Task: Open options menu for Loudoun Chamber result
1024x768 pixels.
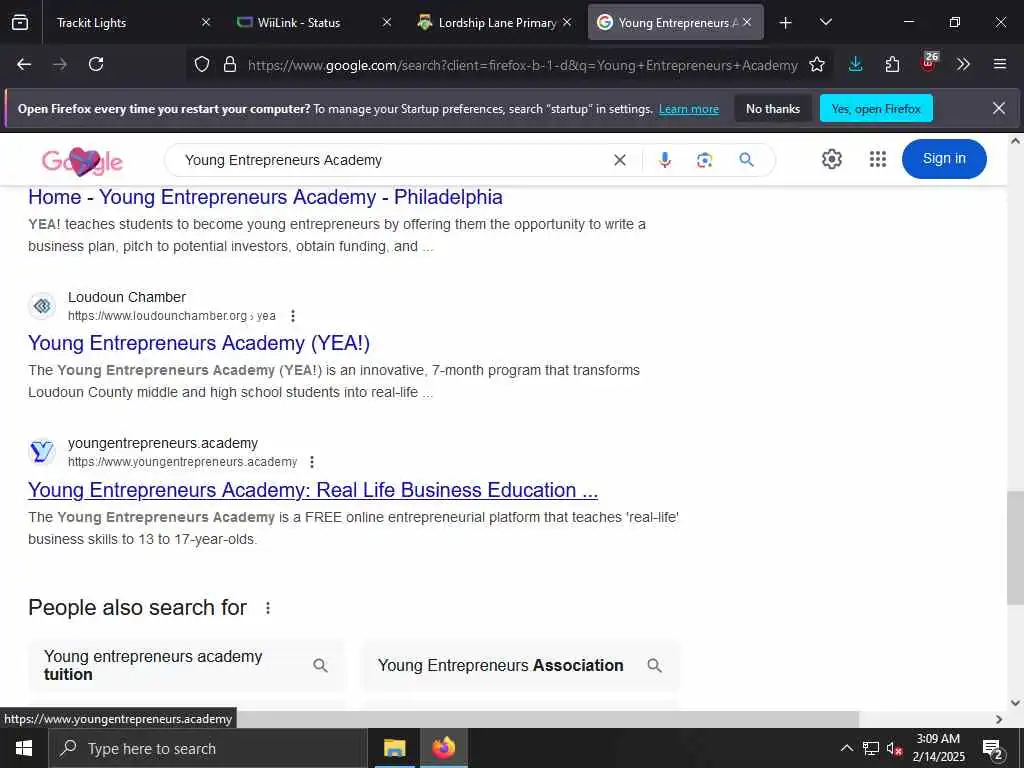Action: point(293,316)
